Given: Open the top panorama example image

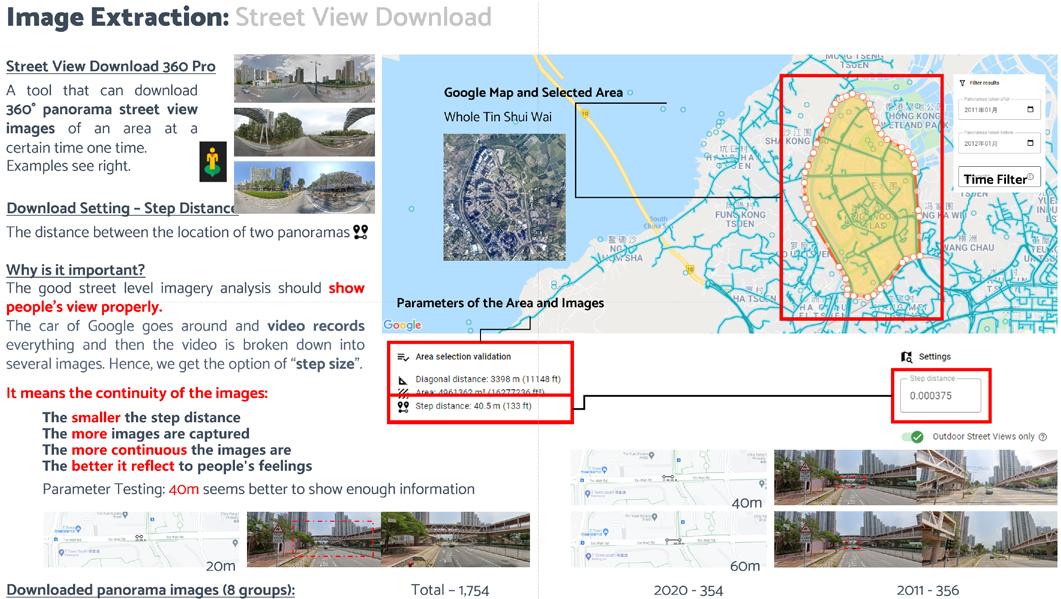Looking at the screenshot, I should (x=304, y=79).
